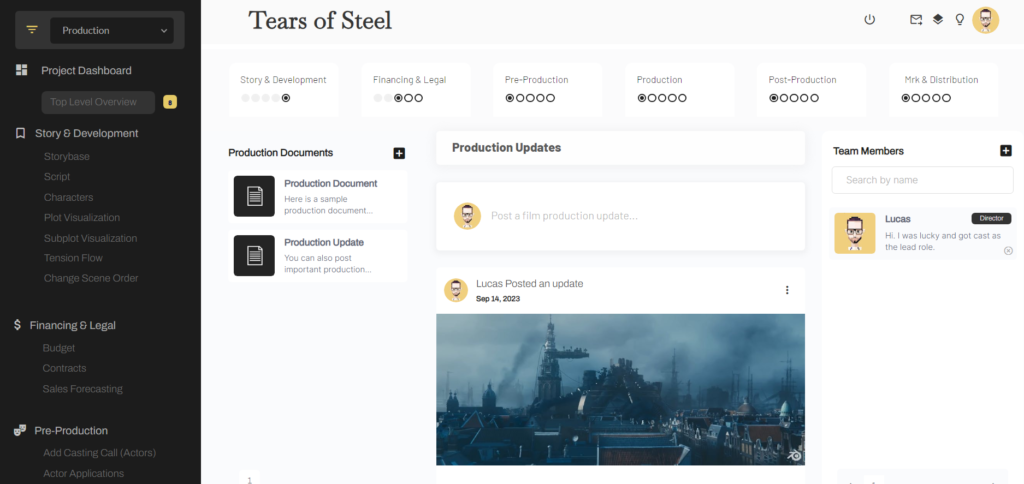This screenshot has width=1024, height=484.
Task: Select Top Level Overview item
Action: coord(98,102)
